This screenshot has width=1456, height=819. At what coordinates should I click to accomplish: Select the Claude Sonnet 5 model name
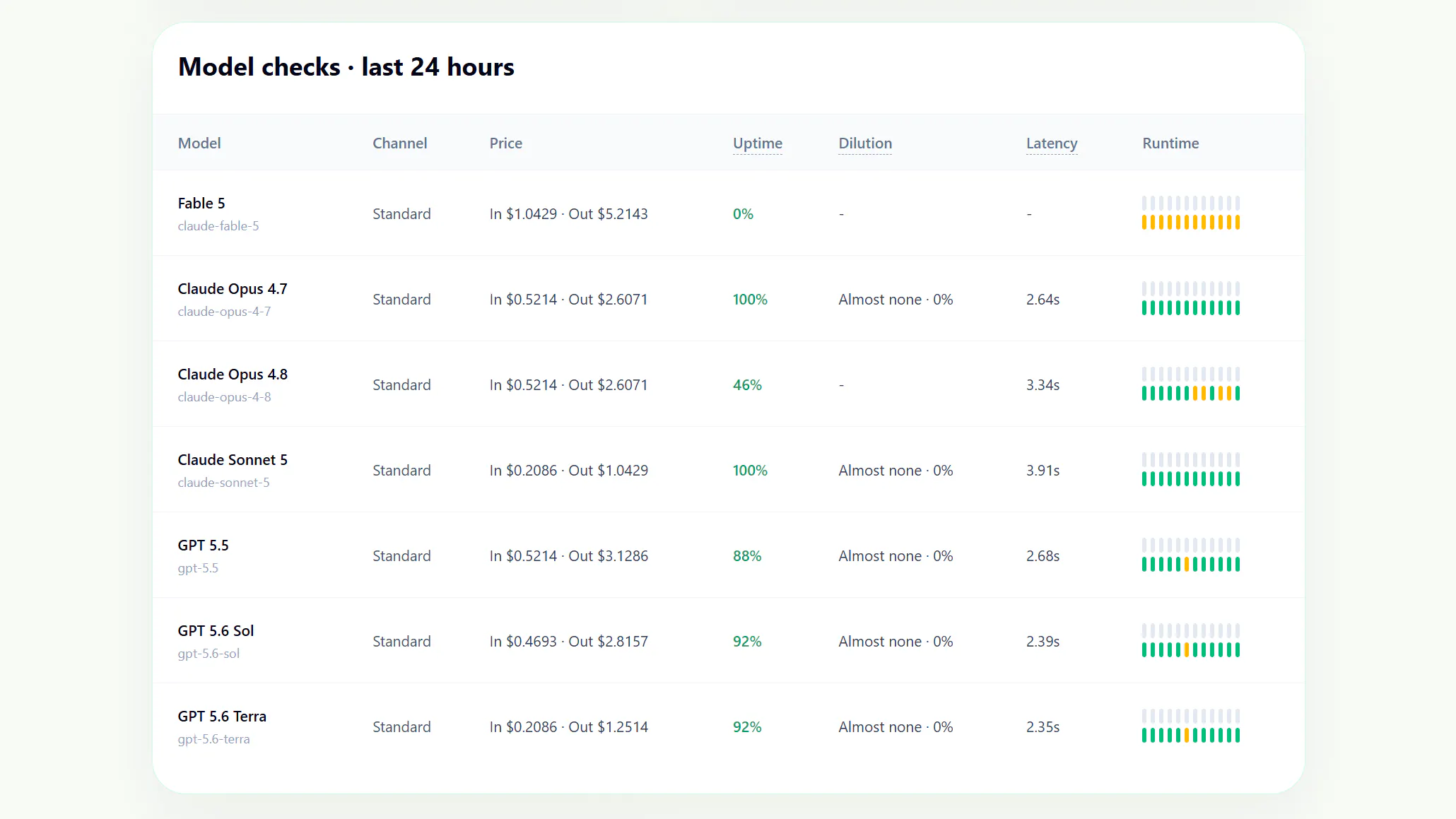233,460
